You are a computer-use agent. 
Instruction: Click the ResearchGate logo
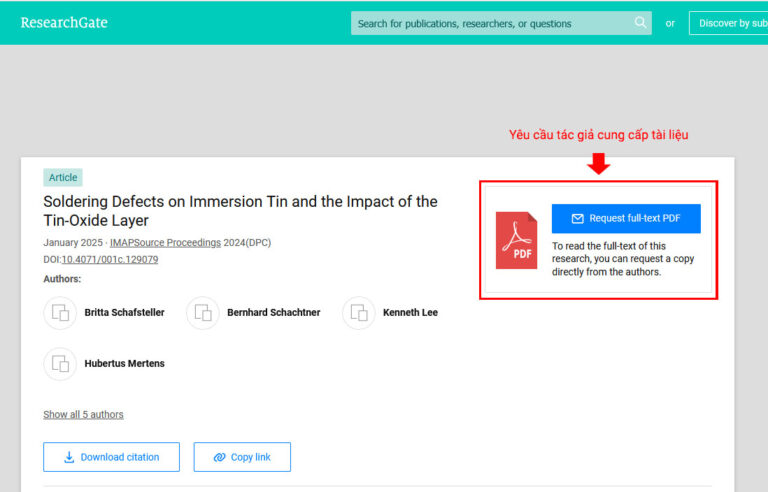pos(64,23)
